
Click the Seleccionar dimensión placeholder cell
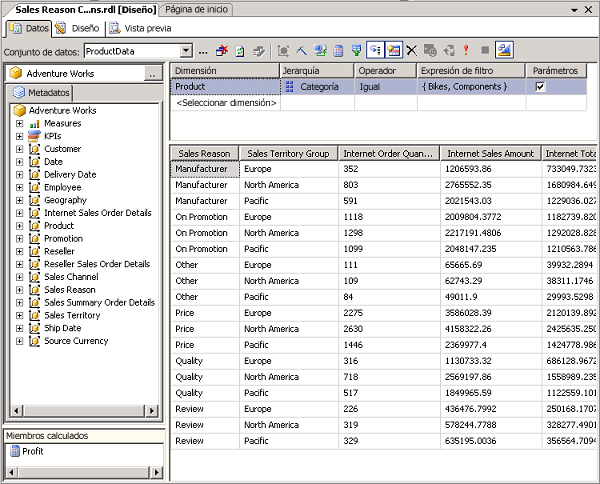(225, 103)
